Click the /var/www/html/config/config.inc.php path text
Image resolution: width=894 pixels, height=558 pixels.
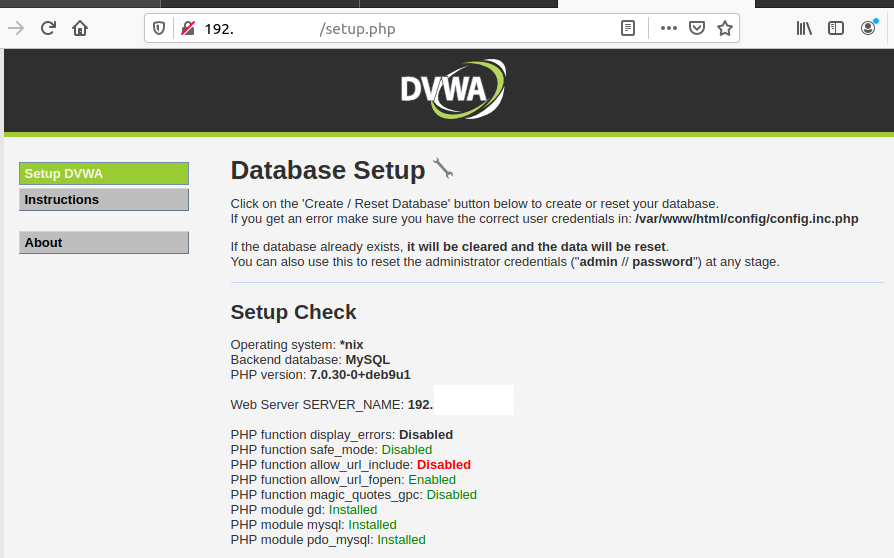pyautogui.click(x=747, y=219)
